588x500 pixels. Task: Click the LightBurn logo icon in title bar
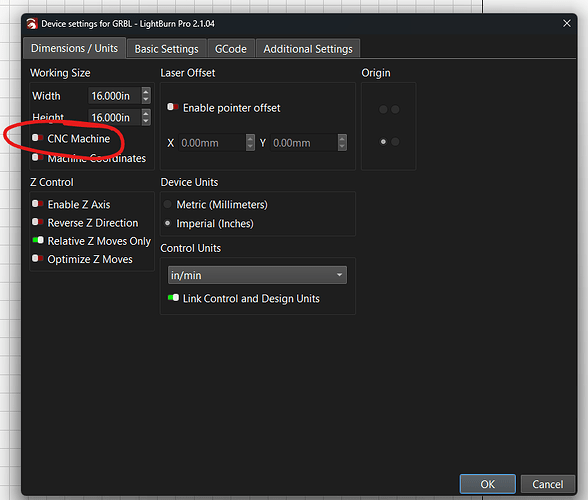pyautogui.click(x=32, y=24)
